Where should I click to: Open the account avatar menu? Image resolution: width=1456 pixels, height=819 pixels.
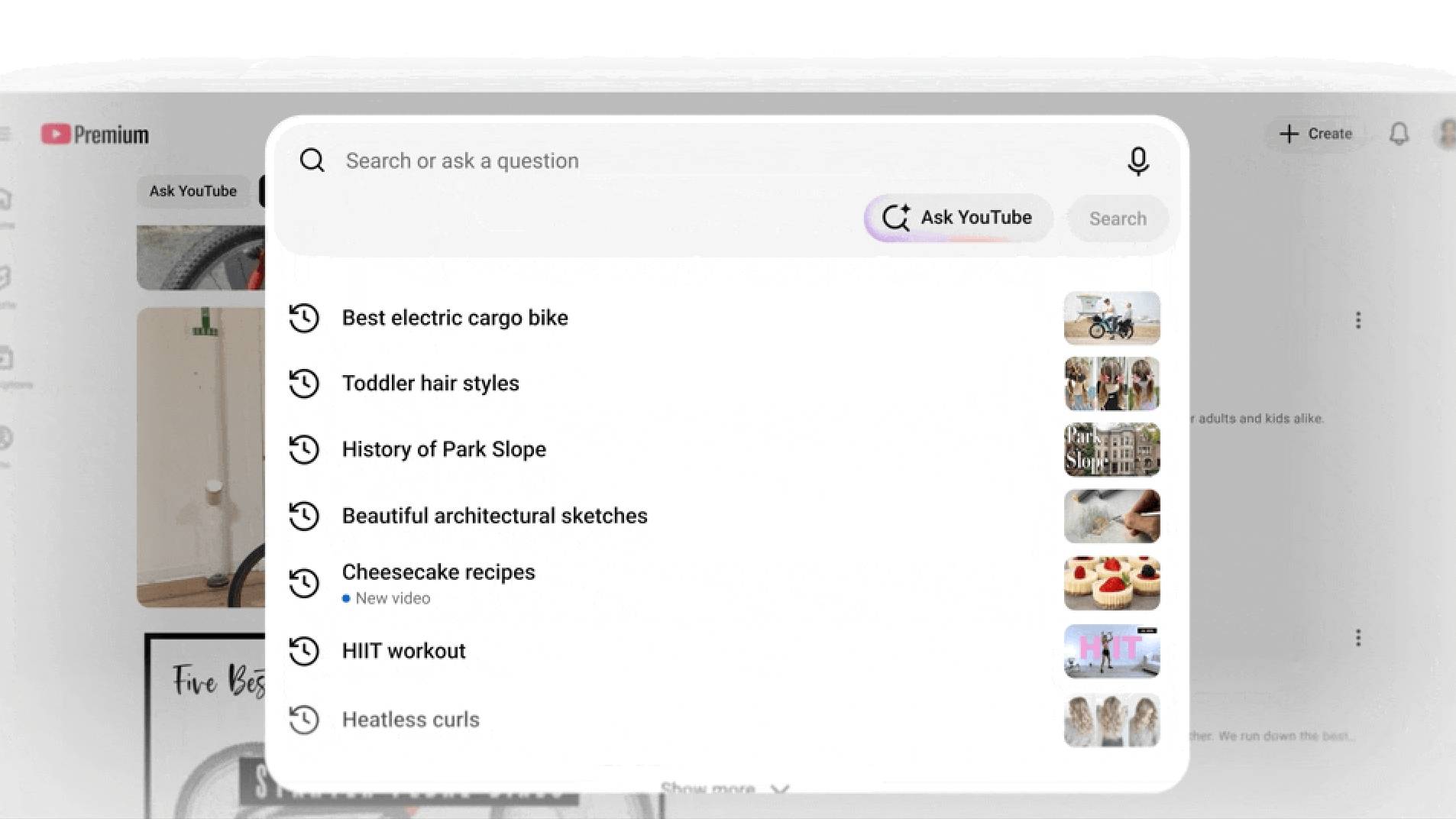(1447, 134)
